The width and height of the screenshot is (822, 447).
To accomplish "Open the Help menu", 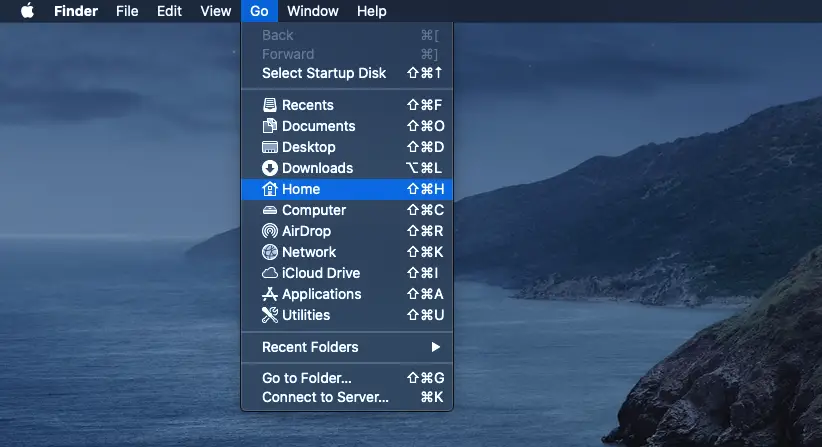I will click(371, 11).
